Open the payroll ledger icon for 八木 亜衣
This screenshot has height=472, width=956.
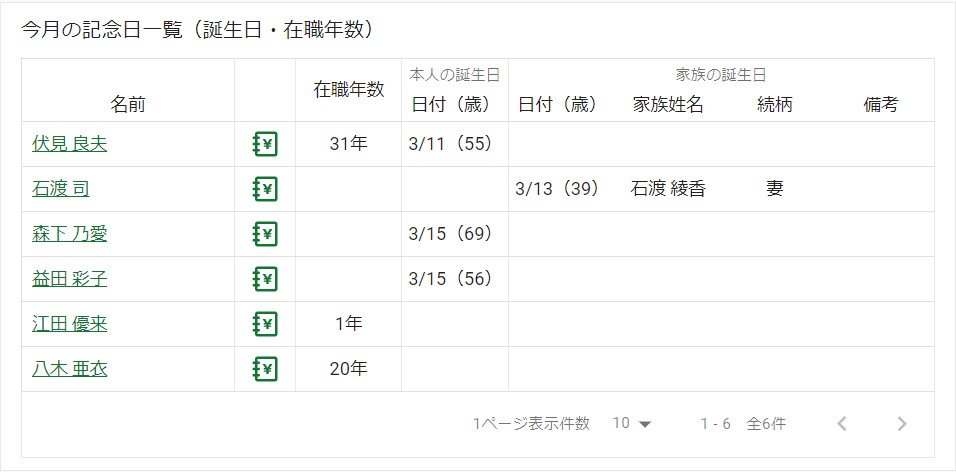tap(265, 369)
